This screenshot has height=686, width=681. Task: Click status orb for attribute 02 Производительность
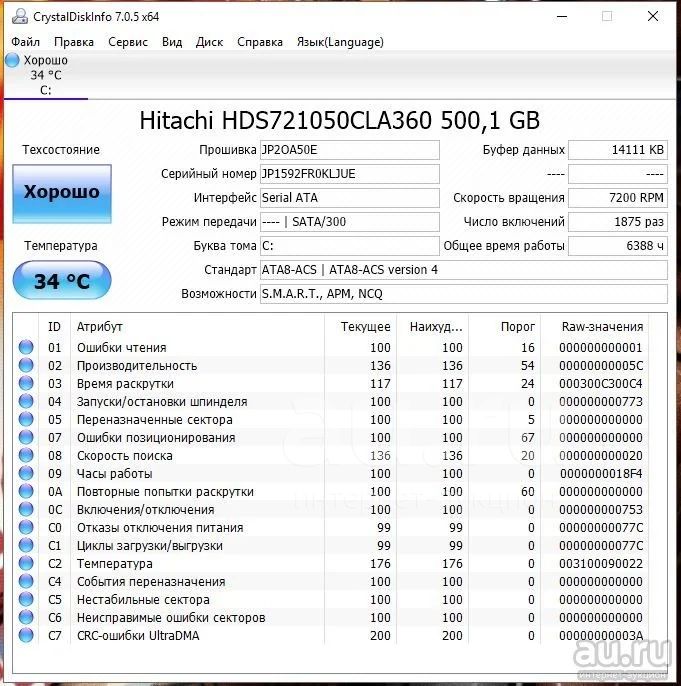tap(26, 365)
